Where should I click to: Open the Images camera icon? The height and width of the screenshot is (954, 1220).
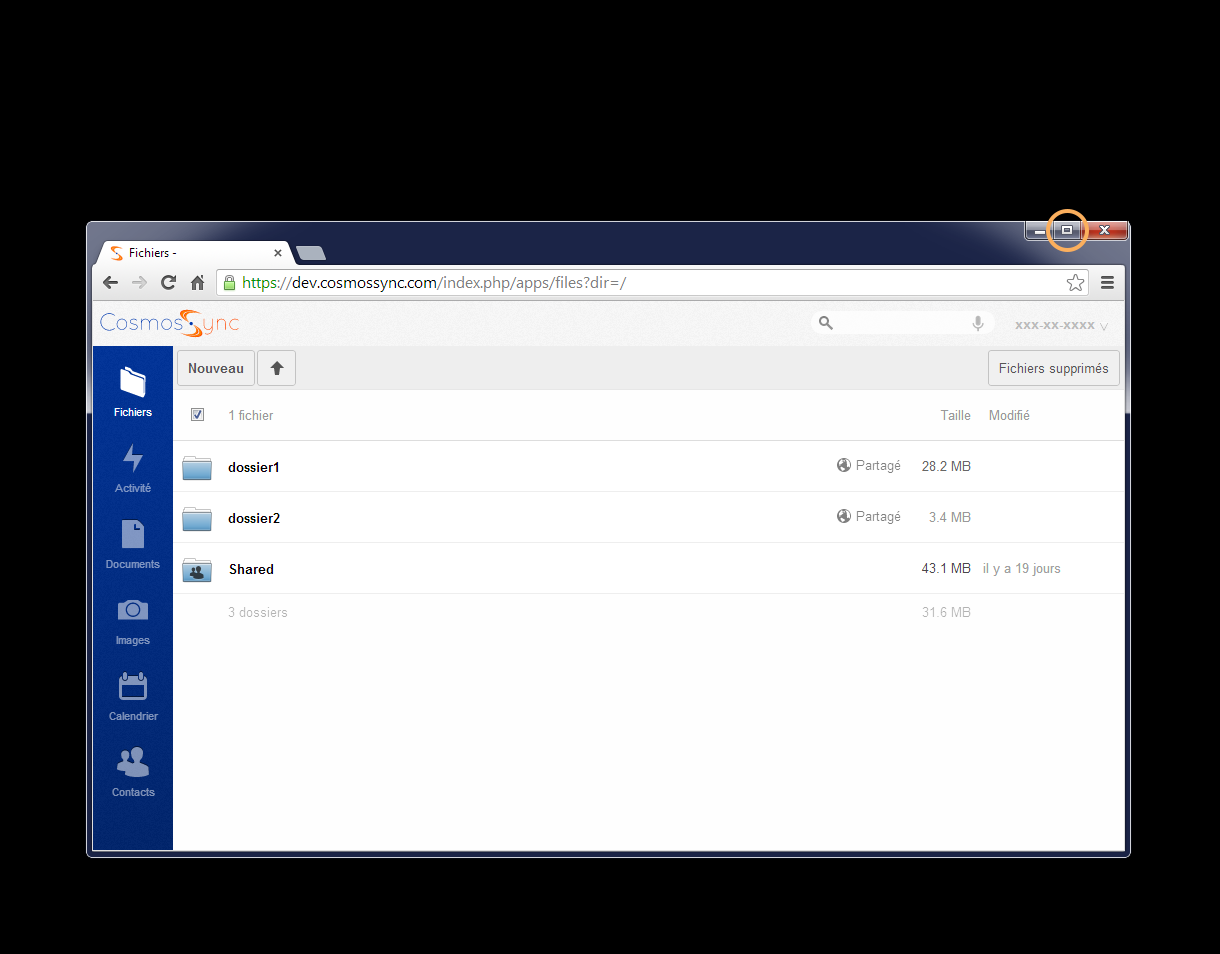133,619
